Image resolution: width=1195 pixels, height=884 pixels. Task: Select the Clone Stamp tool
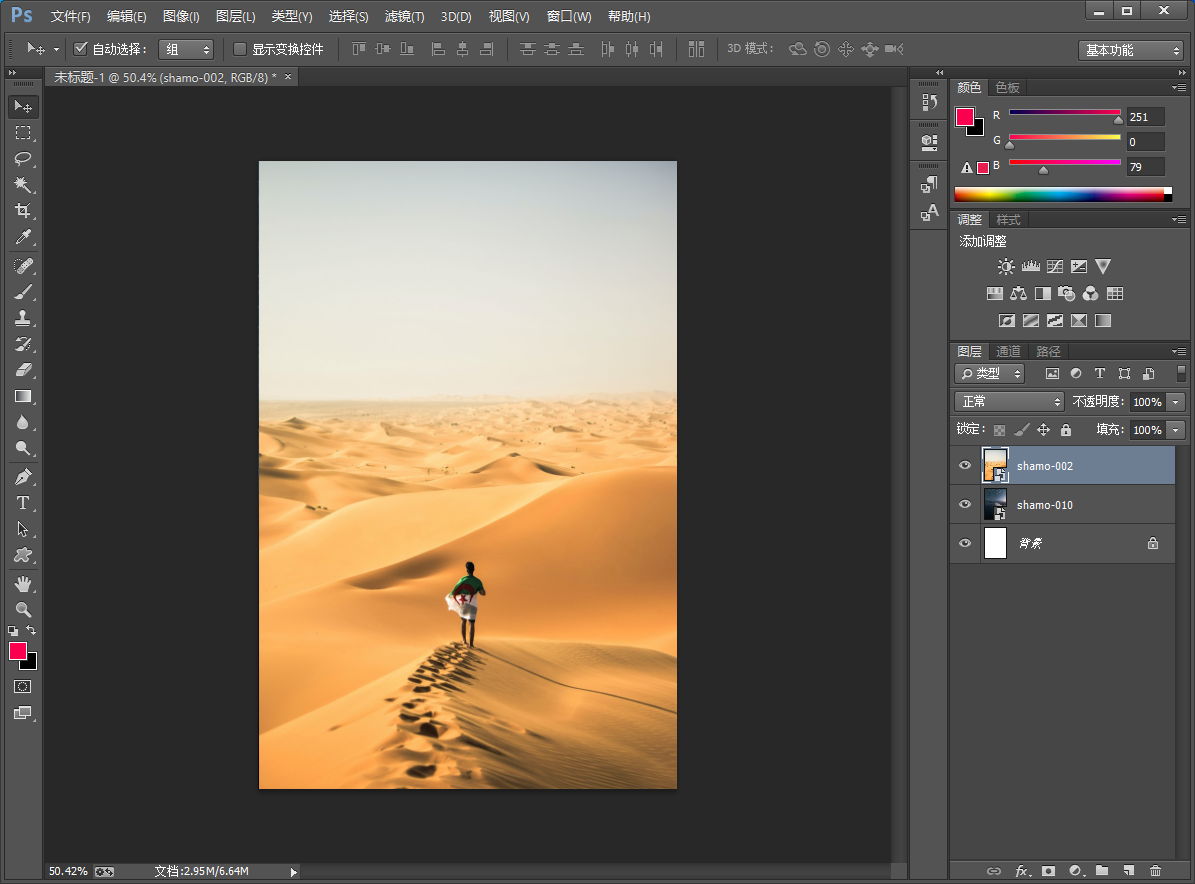click(x=23, y=318)
